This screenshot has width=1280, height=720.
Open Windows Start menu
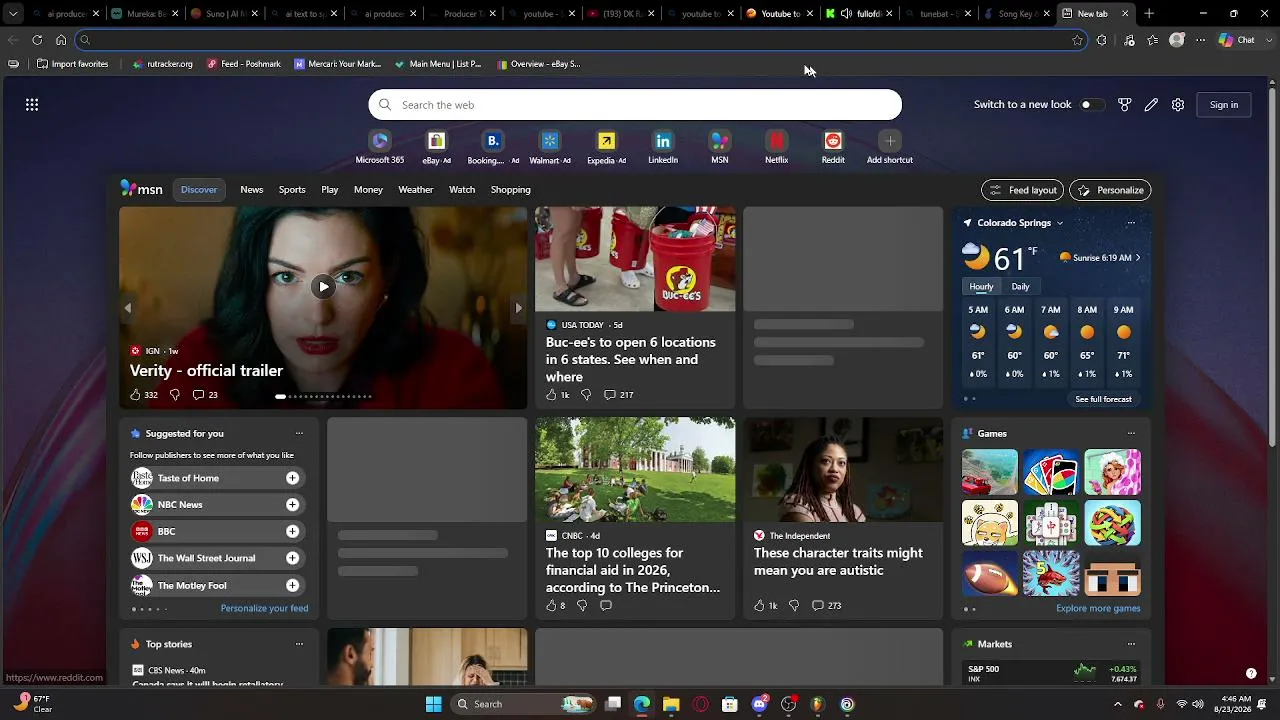(x=433, y=704)
